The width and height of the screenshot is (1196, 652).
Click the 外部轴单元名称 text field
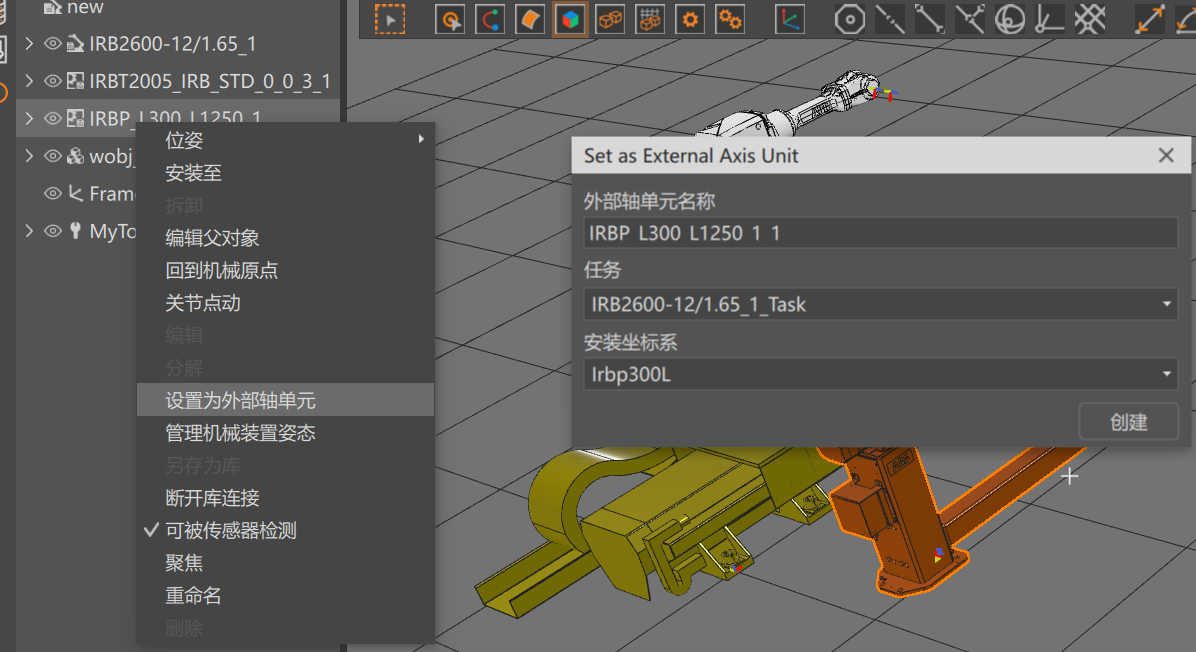point(880,233)
